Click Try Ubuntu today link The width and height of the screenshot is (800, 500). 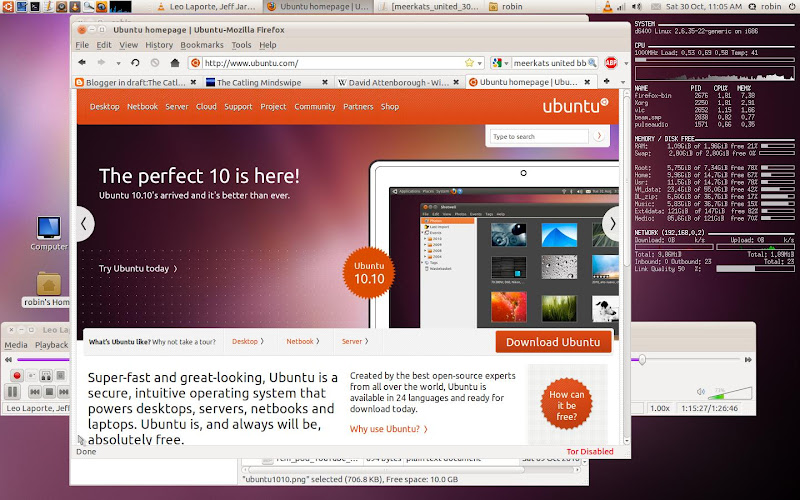[x=138, y=268]
